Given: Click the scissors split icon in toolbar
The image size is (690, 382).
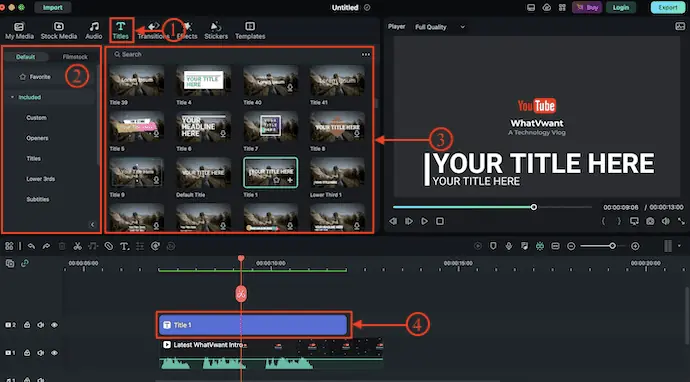Looking at the screenshot, I should tap(77, 246).
